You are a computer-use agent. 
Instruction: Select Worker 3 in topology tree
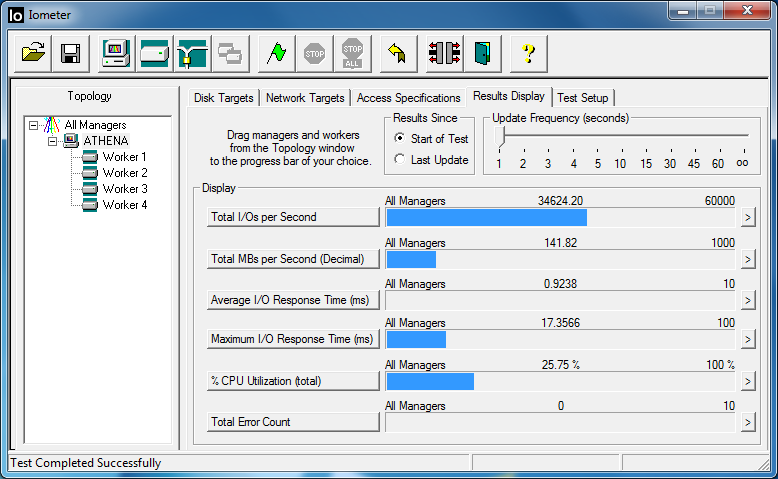[x=125, y=189]
